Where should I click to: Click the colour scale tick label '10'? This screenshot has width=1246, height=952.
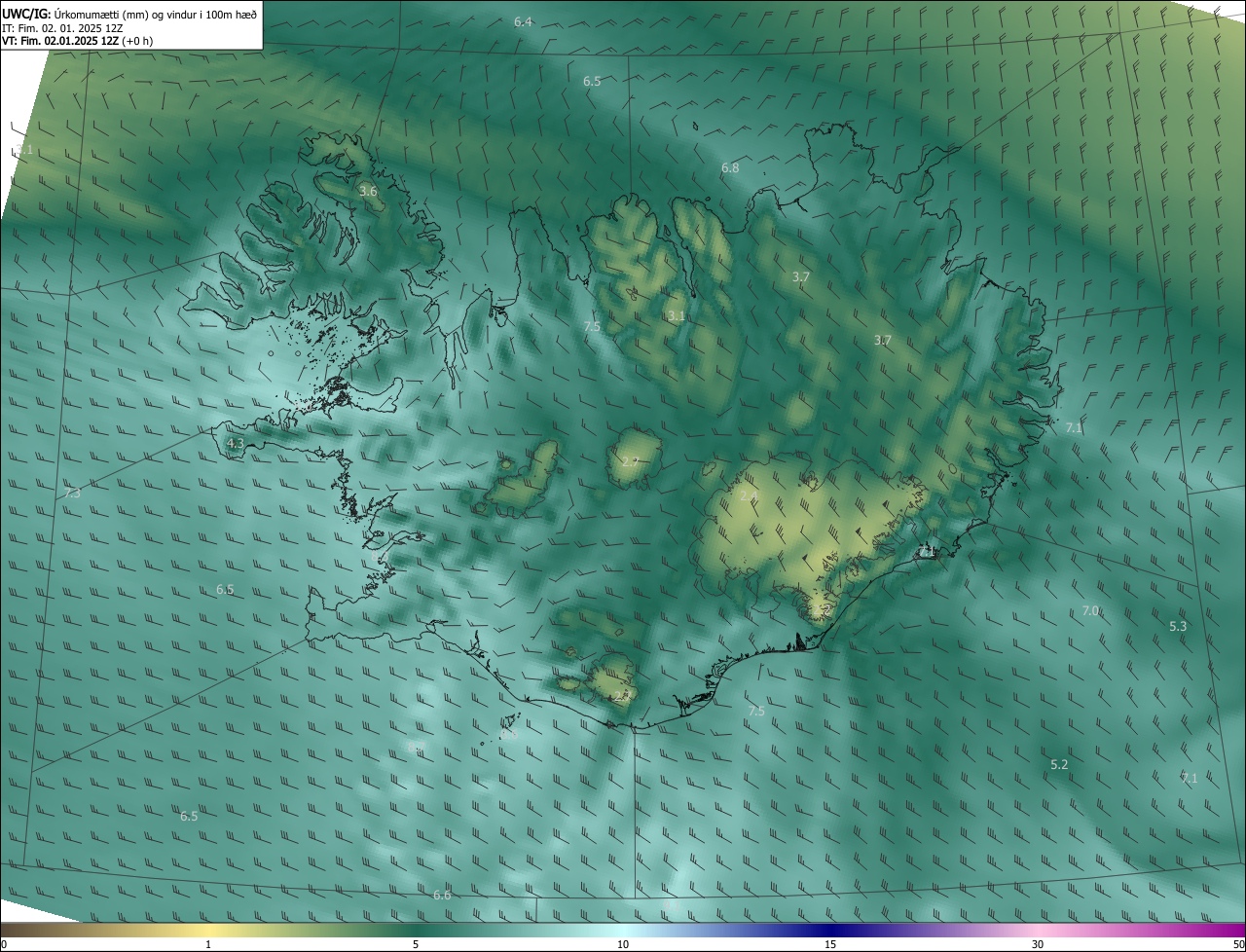623,945
